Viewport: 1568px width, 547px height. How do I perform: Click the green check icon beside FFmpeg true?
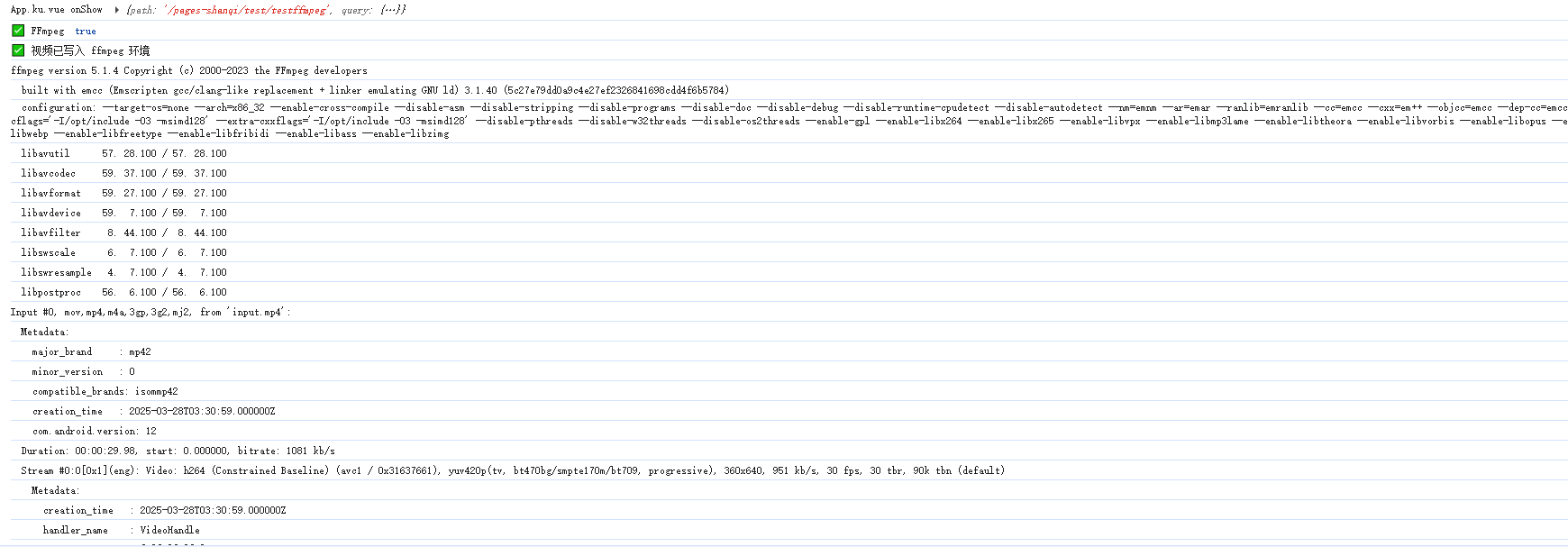pos(18,31)
